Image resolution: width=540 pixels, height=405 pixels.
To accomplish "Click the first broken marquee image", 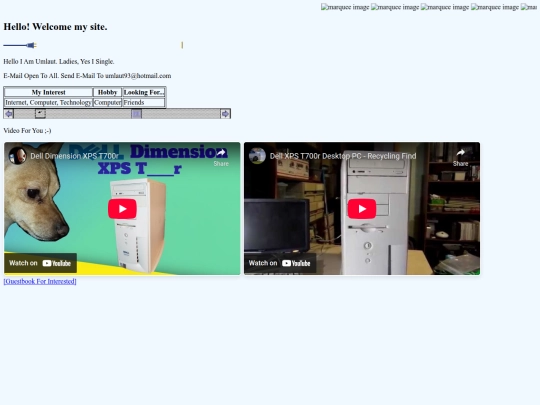I will click(x=345, y=7).
